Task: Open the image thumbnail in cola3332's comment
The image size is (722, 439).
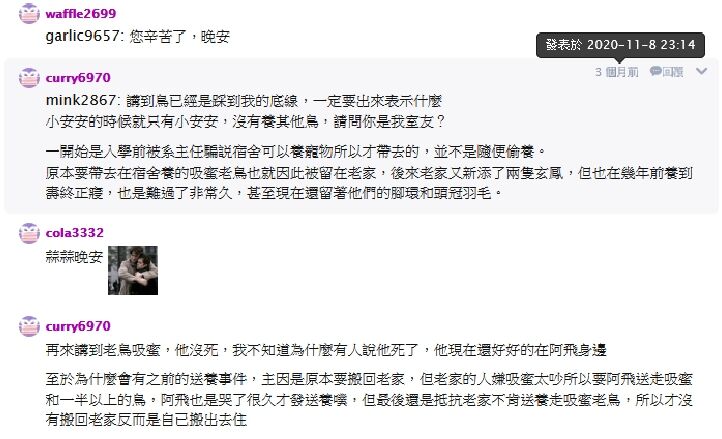Action: pyautogui.click(x=133, y=270)
